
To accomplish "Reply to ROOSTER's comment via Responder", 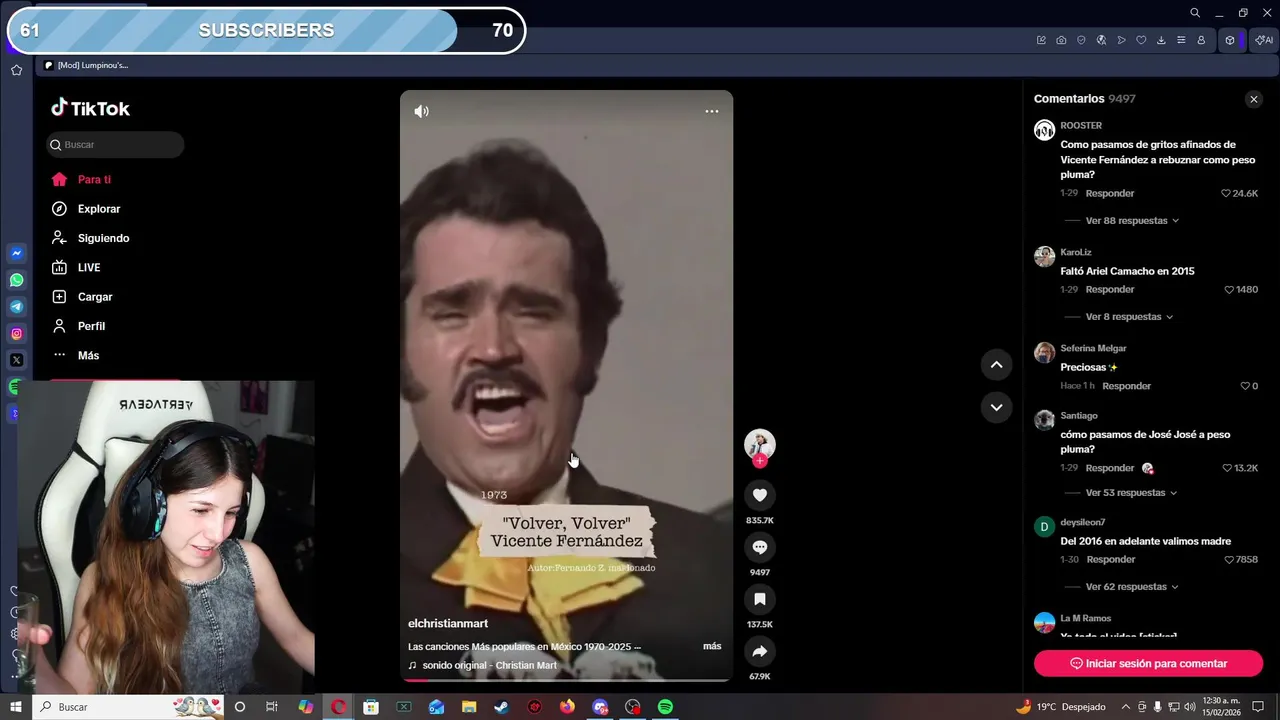I will [1110, 193].
